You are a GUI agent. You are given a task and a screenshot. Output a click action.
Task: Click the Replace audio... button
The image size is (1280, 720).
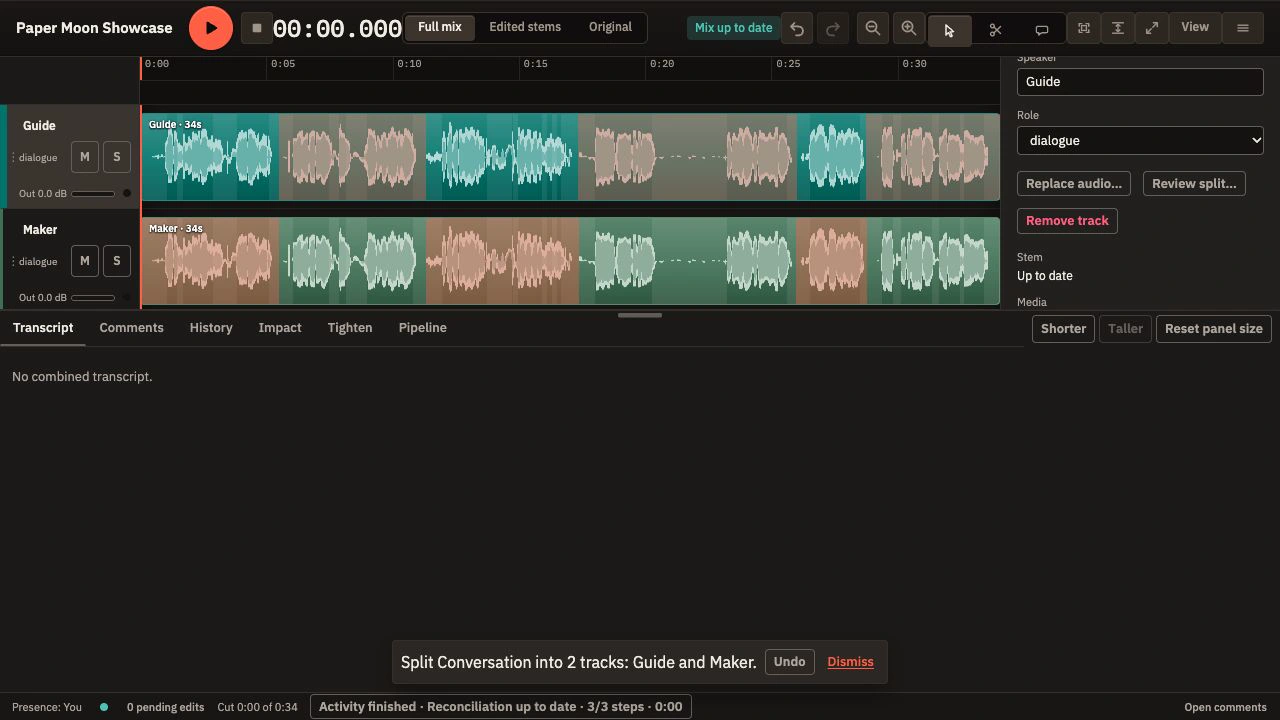tap(1074, 184)
